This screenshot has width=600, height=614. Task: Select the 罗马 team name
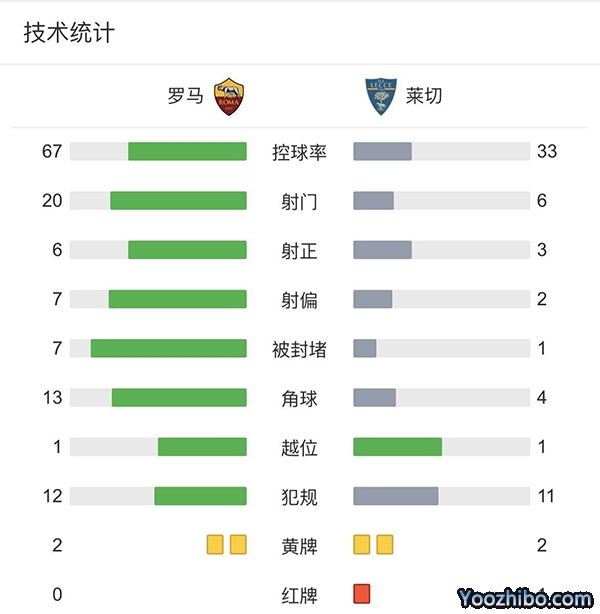186,96
